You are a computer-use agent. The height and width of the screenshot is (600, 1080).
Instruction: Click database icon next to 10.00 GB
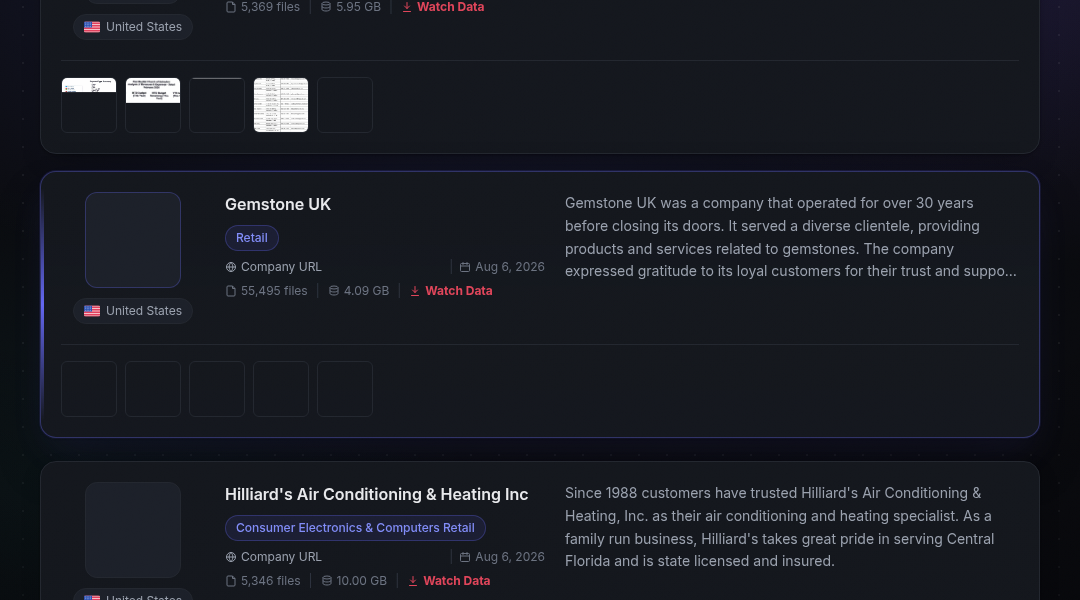click(326, 581)
